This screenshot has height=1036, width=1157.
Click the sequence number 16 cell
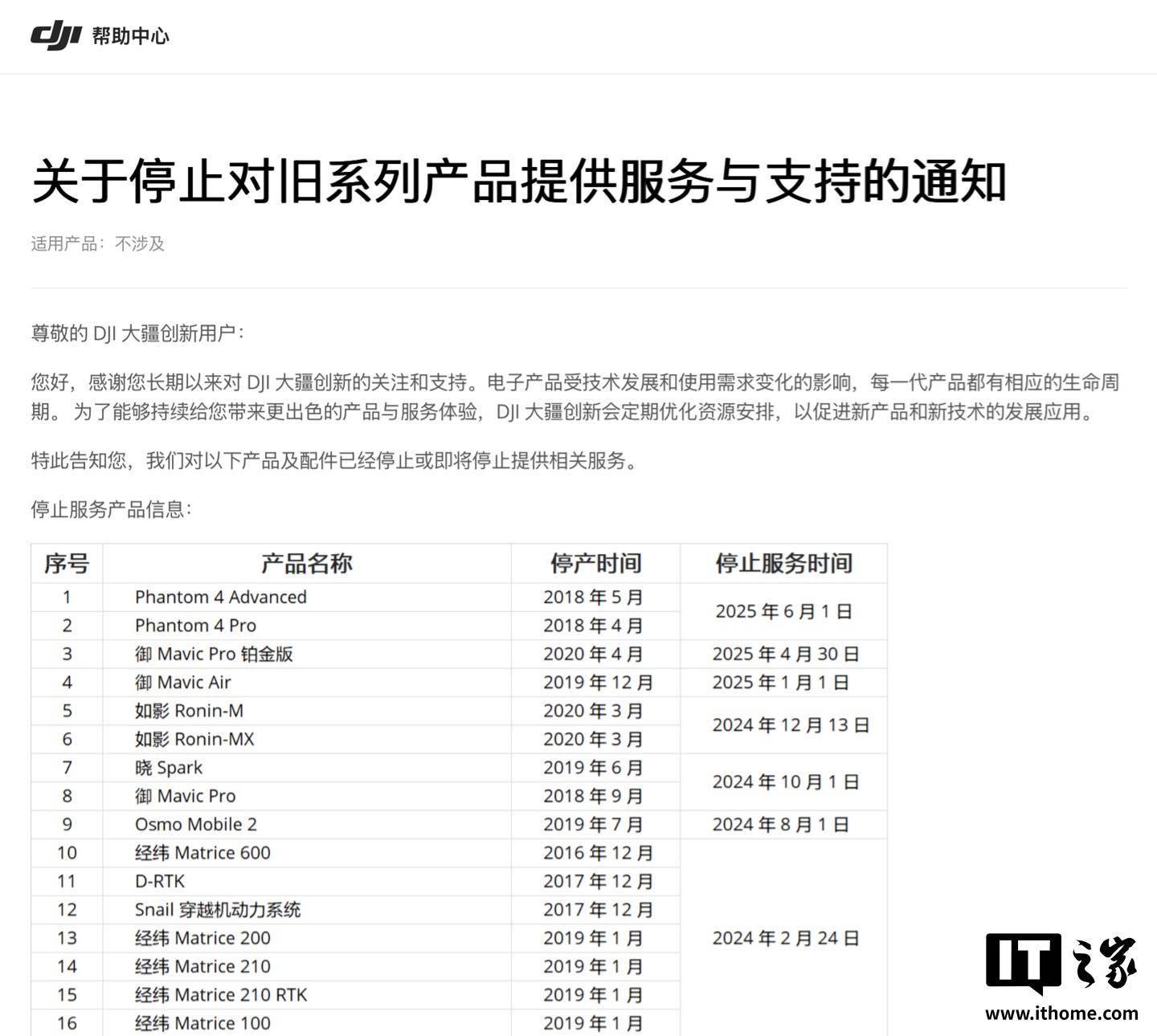[x=67, y=1023]
